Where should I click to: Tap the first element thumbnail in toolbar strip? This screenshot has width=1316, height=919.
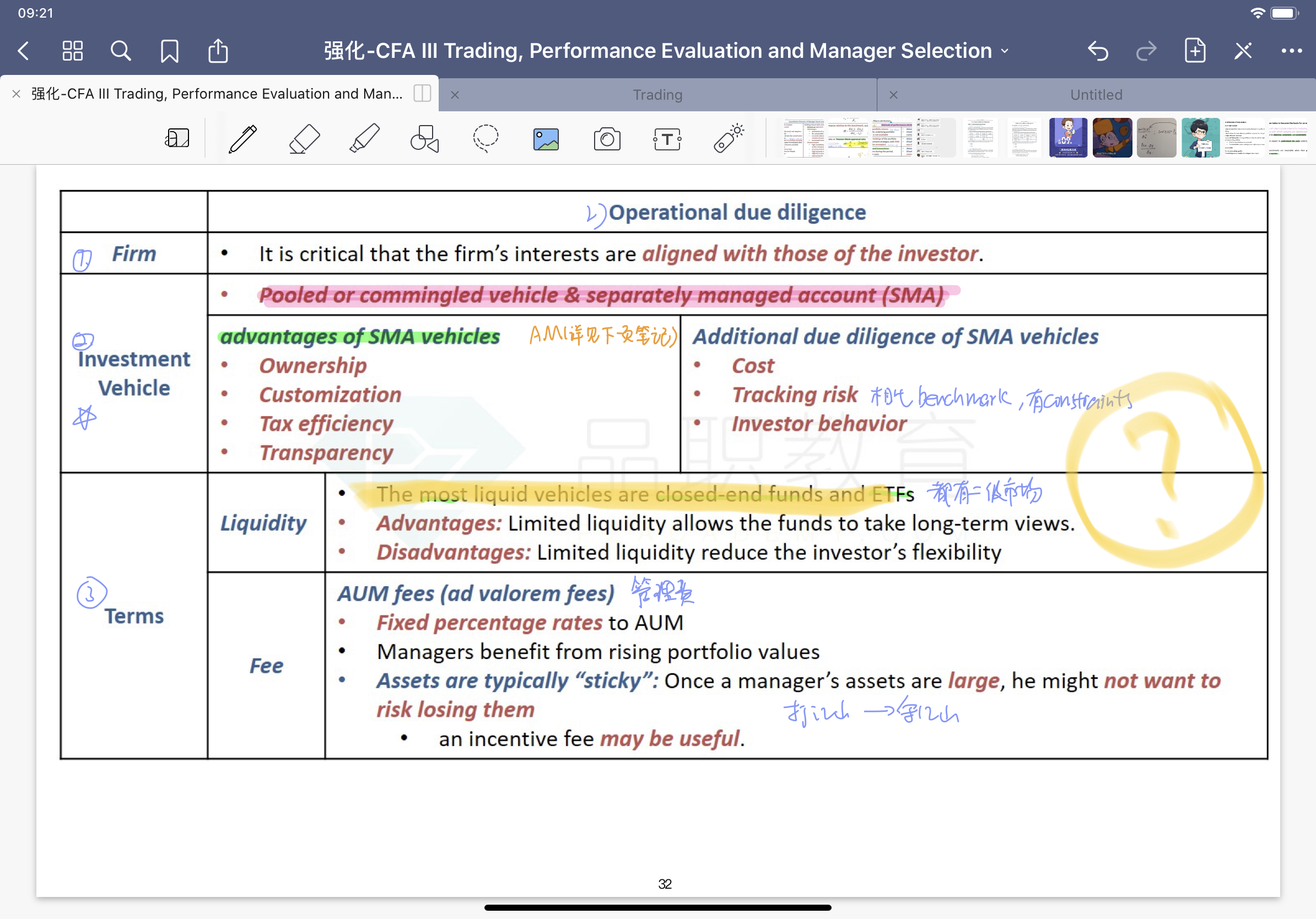pyautogui.click(x=803, y=138)
